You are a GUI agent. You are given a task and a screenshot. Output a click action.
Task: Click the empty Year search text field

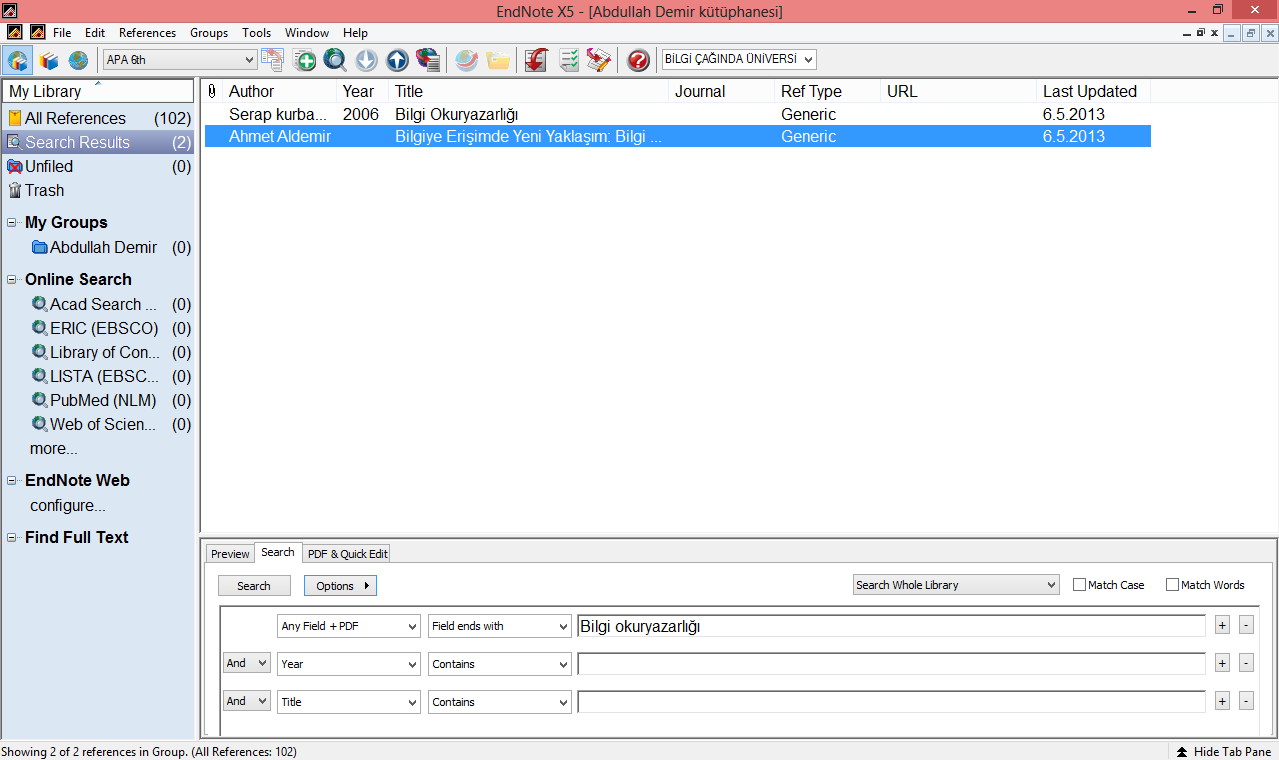coord(891,664)
